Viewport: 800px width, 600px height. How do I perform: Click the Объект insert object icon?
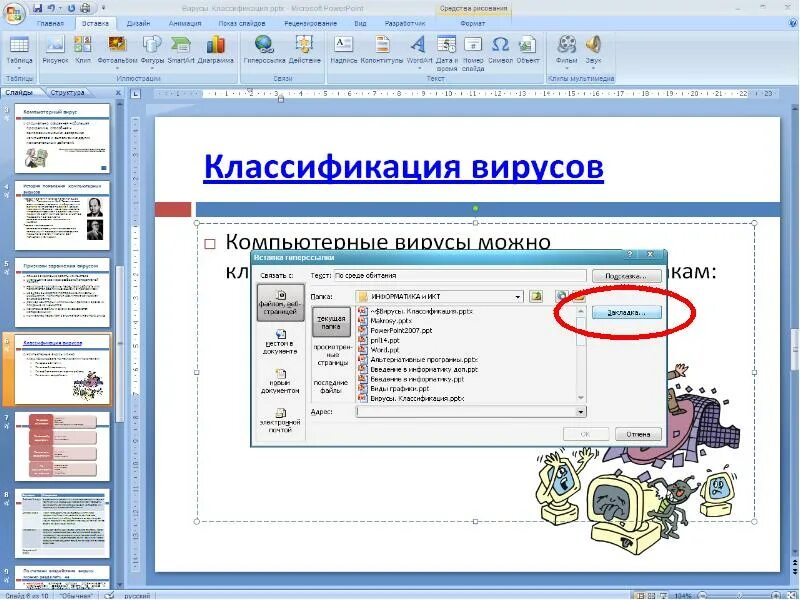point(528,50)
